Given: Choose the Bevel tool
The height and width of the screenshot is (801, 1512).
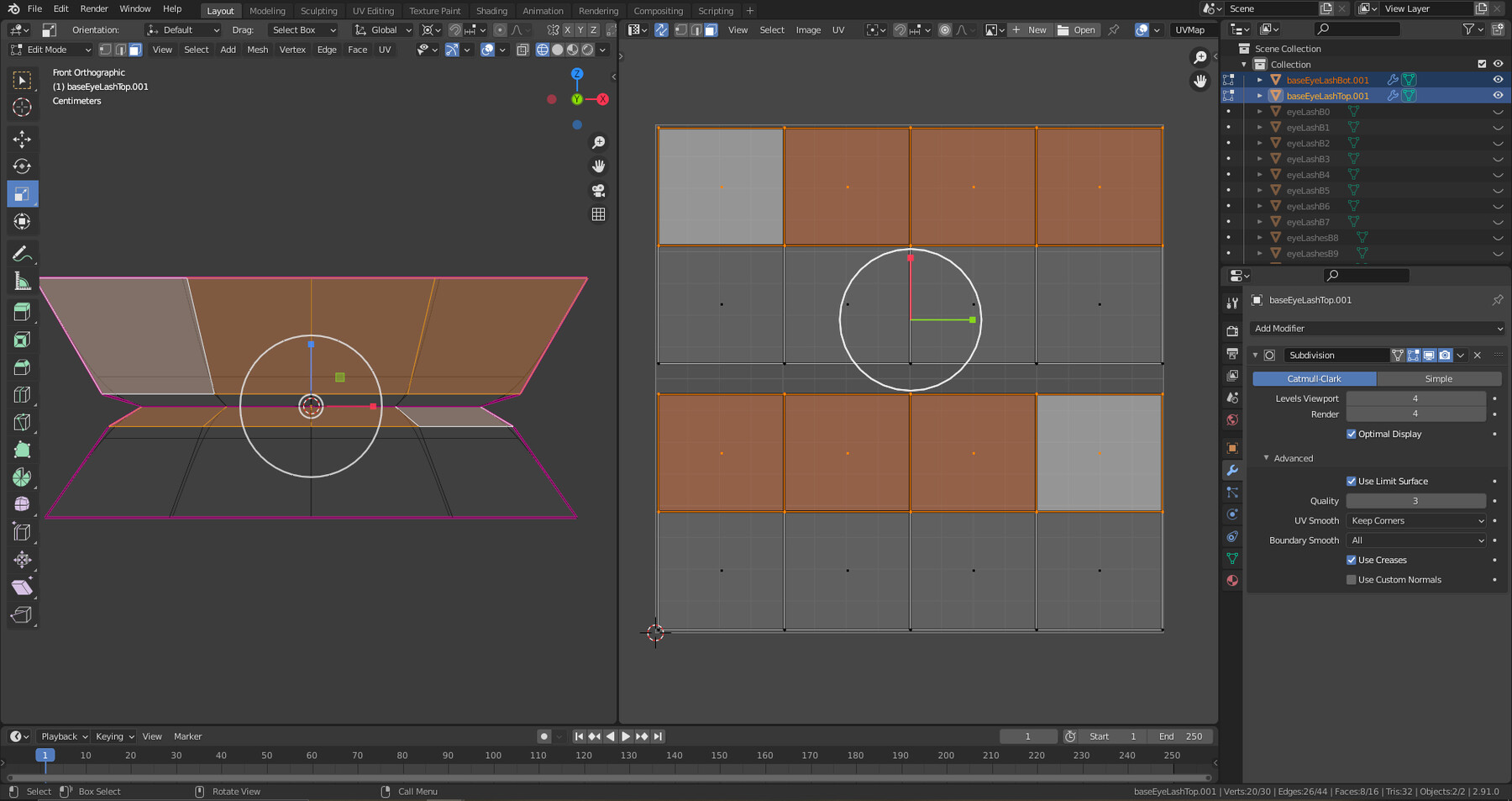Looking at the screenshot, I should tap(22, 367).
